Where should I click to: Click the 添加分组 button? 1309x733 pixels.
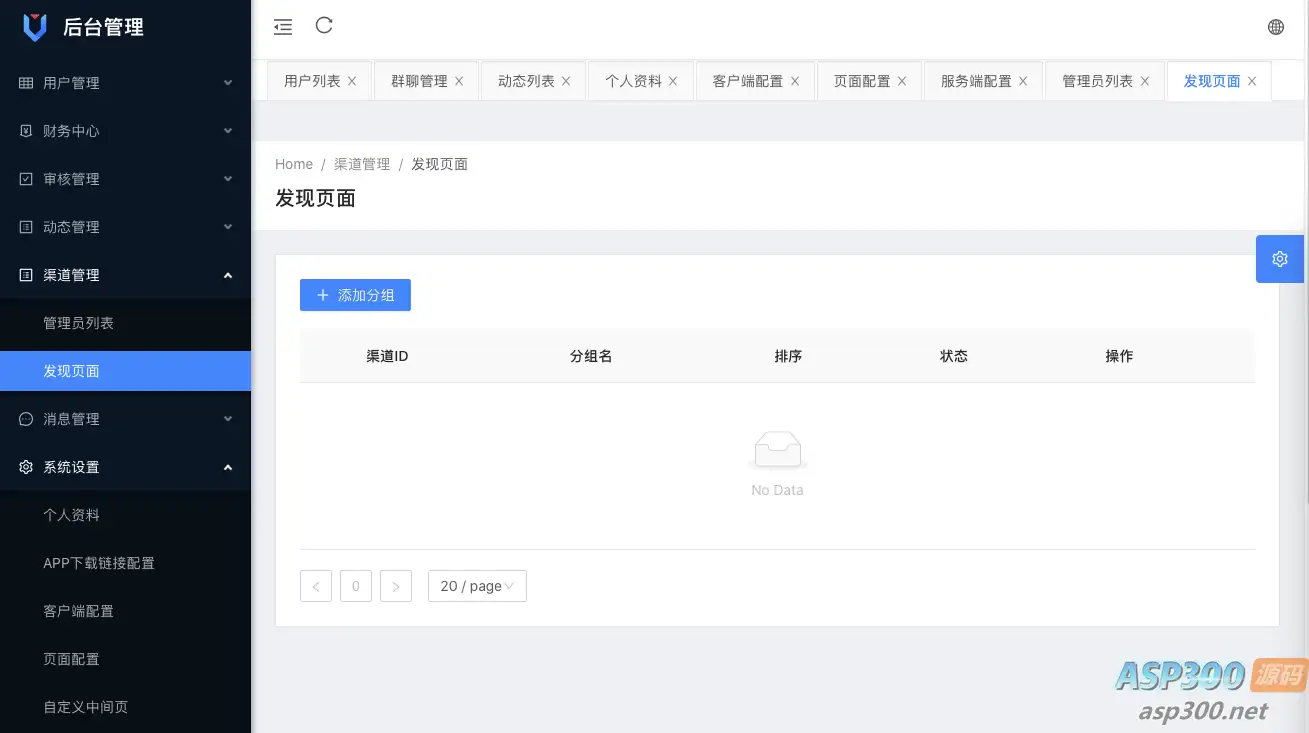coord(355,295)
